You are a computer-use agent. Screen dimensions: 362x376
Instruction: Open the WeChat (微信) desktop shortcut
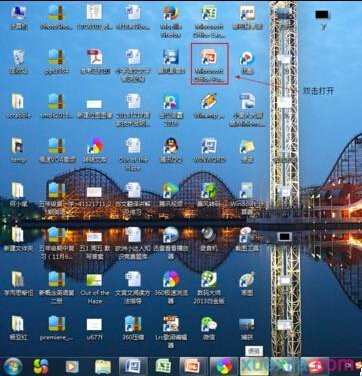coord(209,329)
